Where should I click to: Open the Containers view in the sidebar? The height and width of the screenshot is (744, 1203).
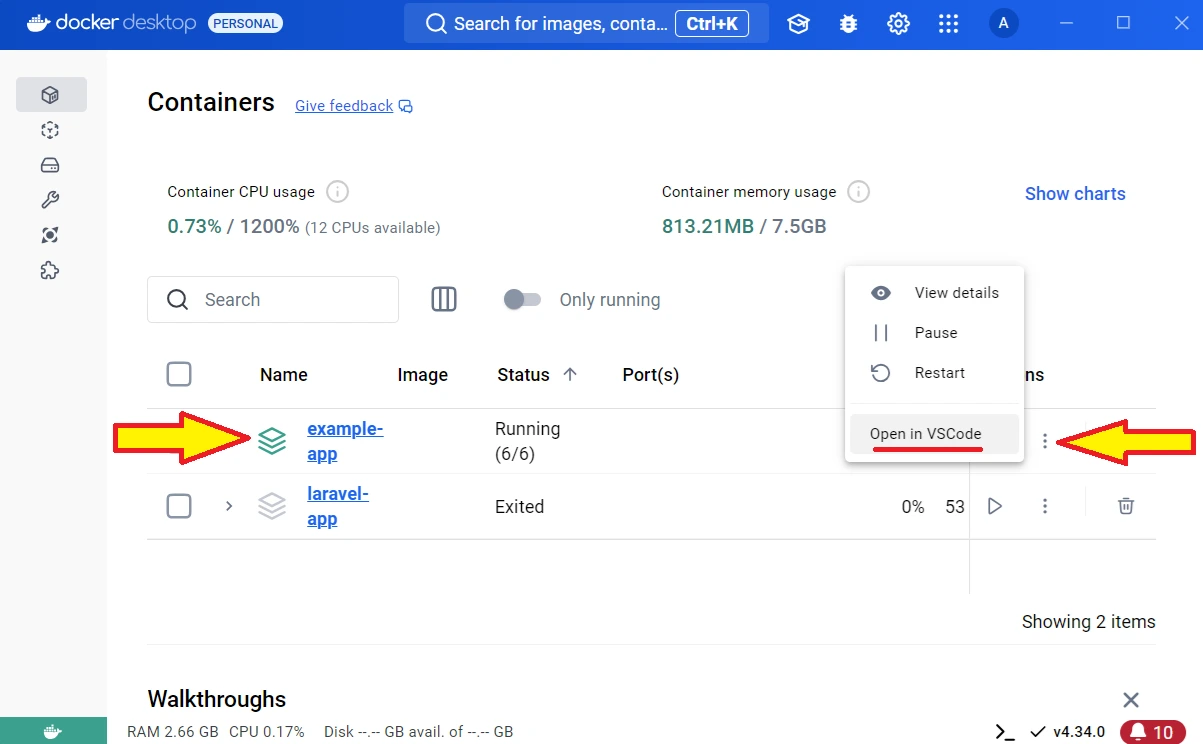click(x=51, y=95)
